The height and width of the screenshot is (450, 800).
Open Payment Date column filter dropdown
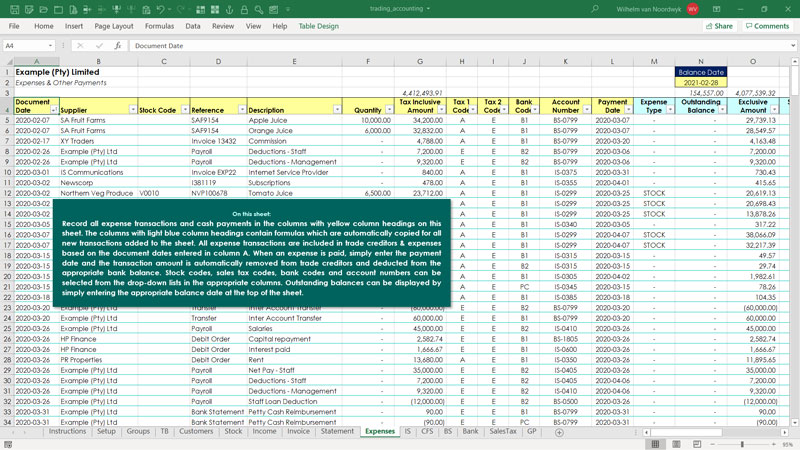pos(628,110)
